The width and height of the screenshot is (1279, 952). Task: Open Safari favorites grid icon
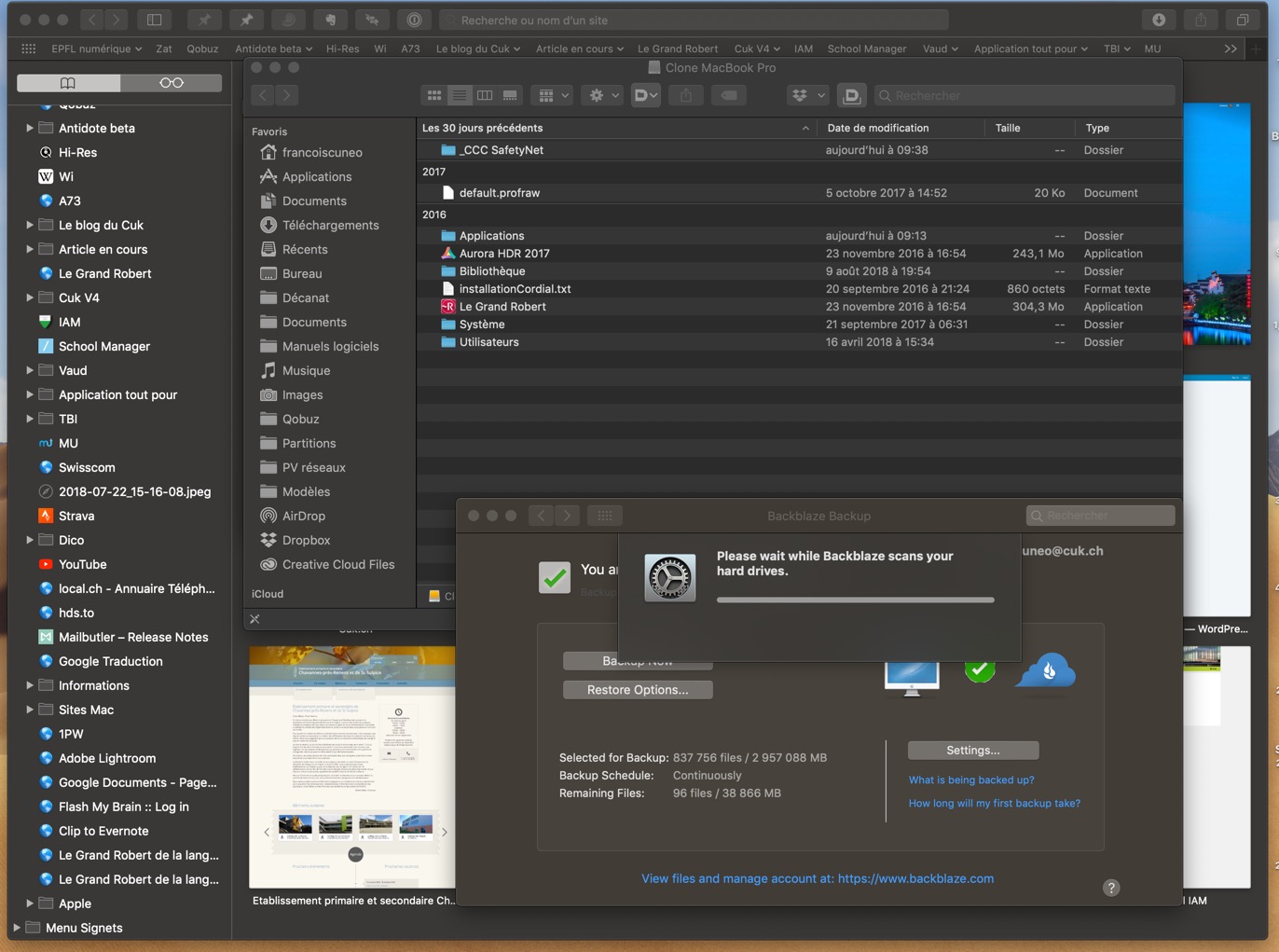[x=29, y=48]
